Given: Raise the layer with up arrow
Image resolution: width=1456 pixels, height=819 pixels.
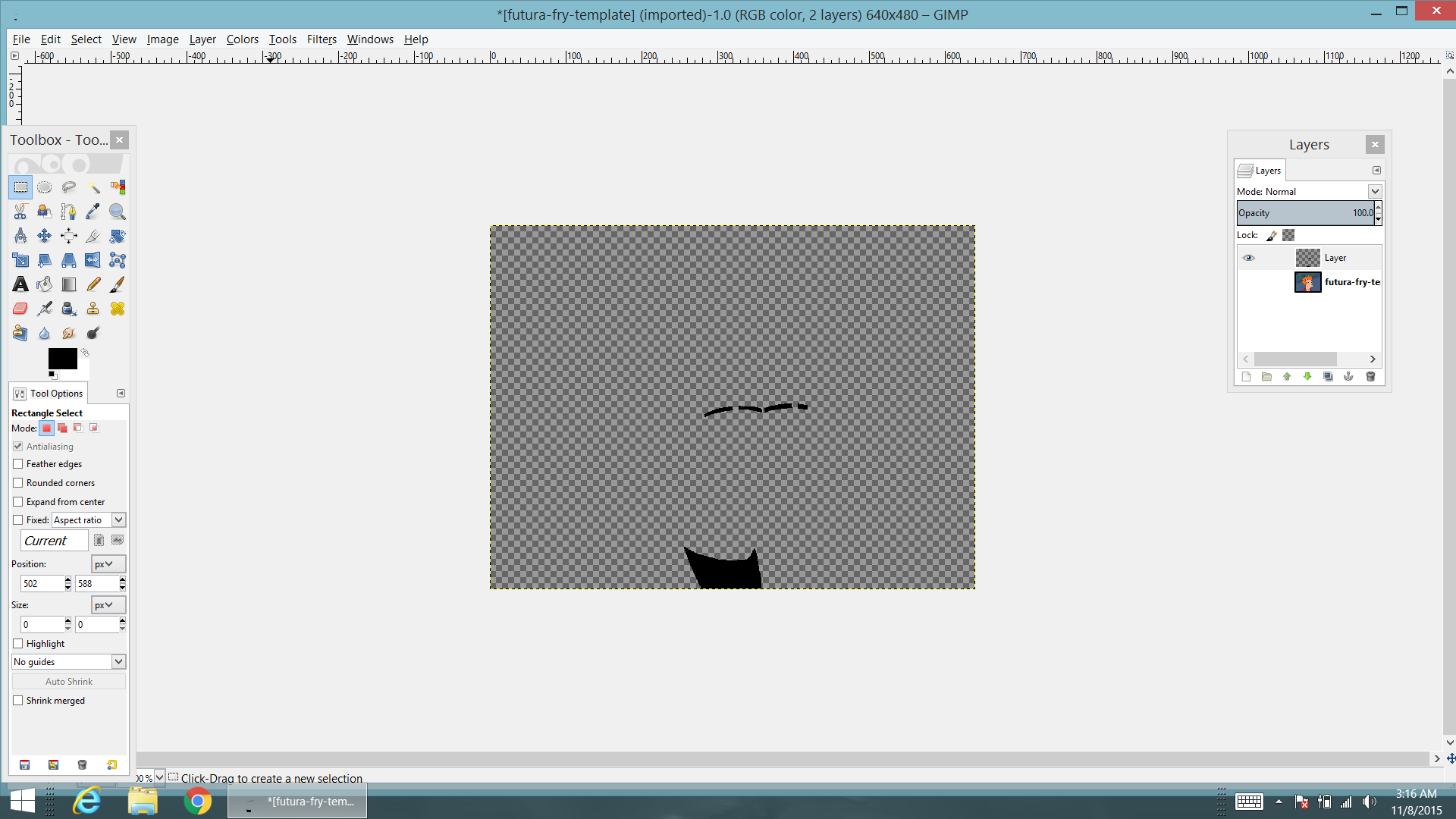Looking at the screenshot, I should 1287,377.
